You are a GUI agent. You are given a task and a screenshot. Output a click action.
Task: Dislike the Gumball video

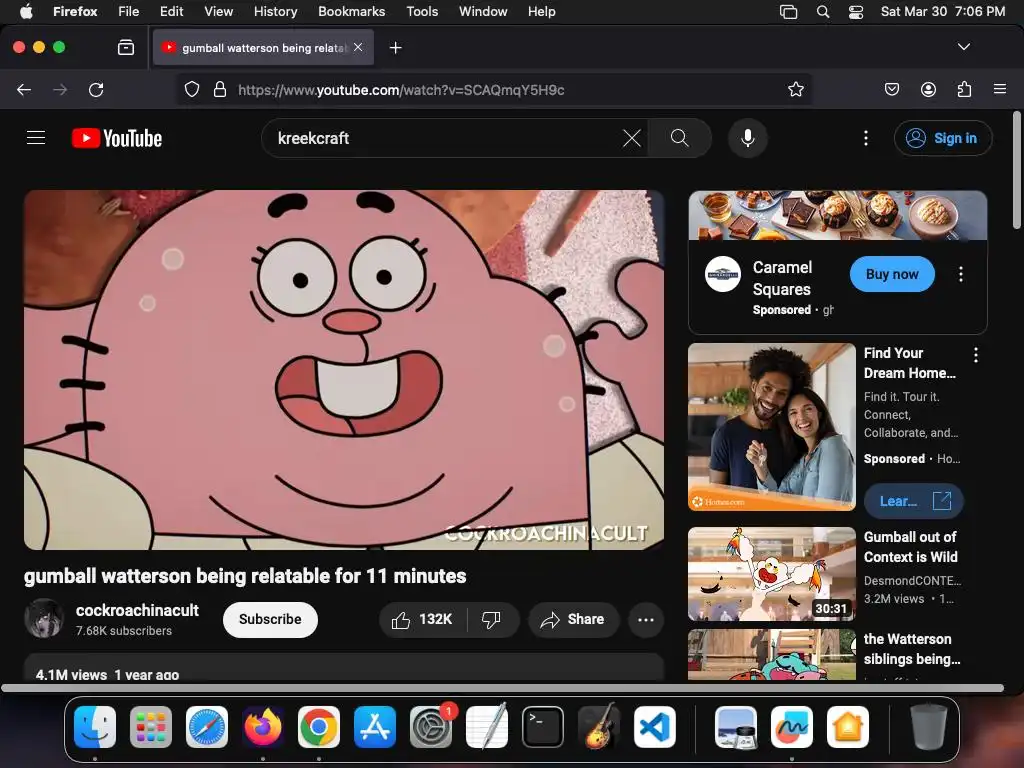click(x=492, y=619)
